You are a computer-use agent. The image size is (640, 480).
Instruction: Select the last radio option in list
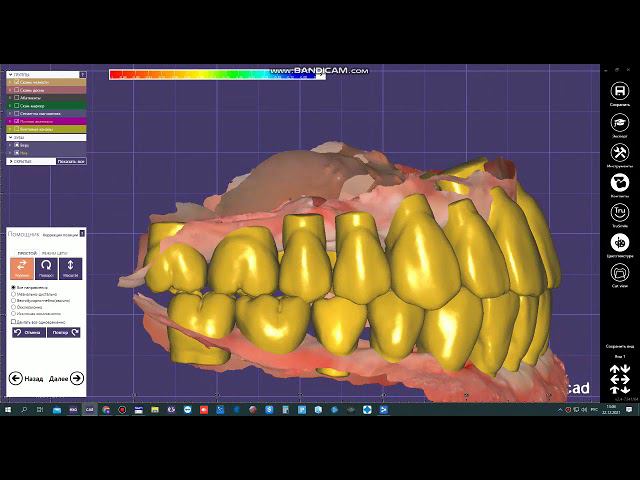click(13, 313)
